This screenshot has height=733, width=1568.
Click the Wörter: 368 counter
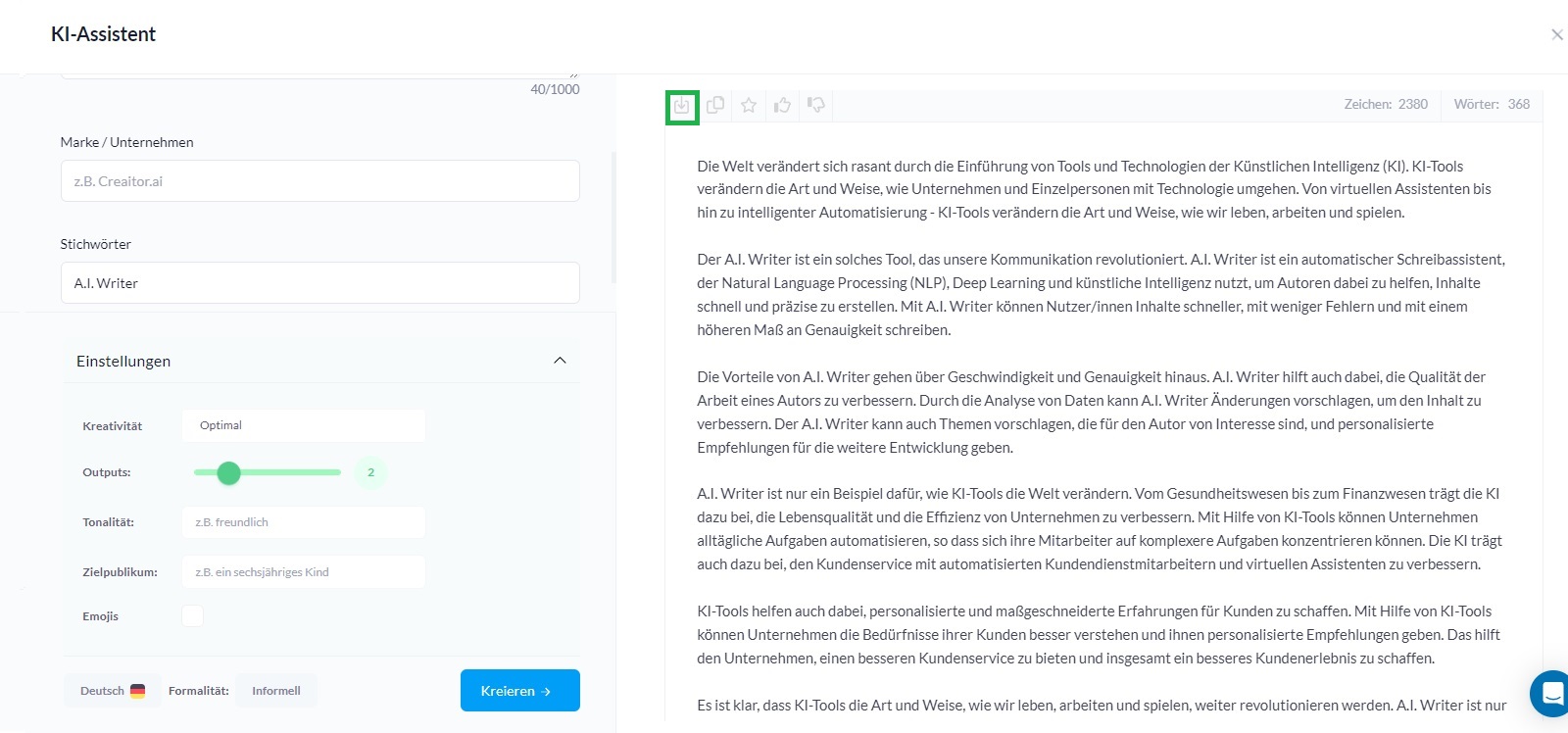tap(1492, 104)
